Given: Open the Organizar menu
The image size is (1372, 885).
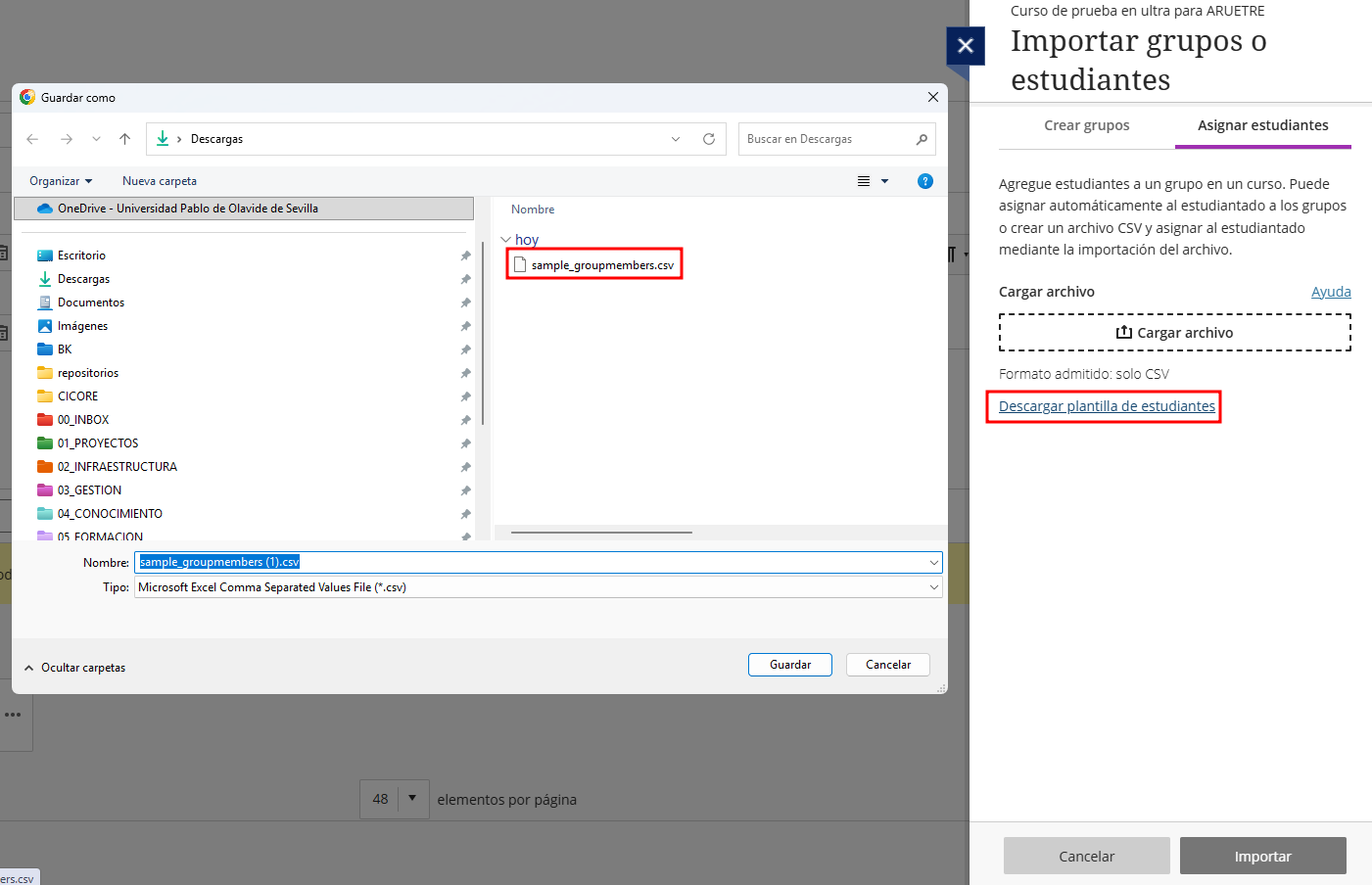Looking at the screenshot, I should [x=60, y=181].
